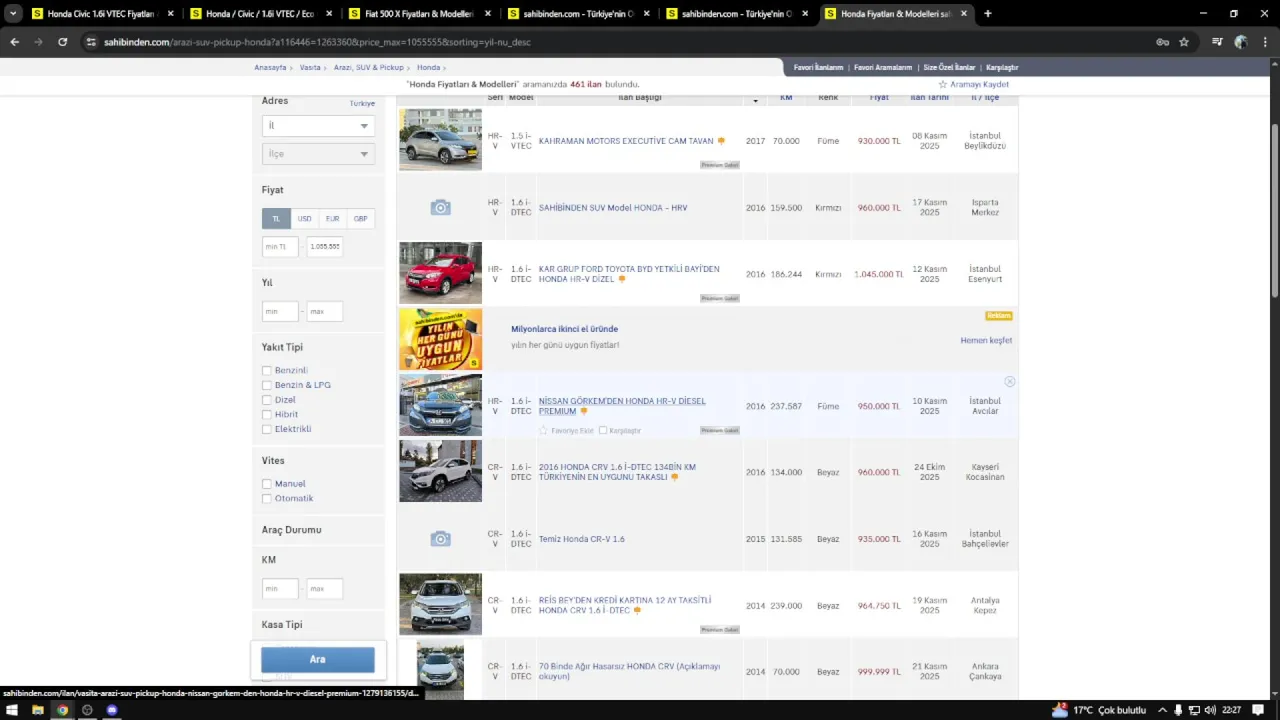
Task: Open the red Honda HR-V thumbnail
Action: [x=440, y=273]
